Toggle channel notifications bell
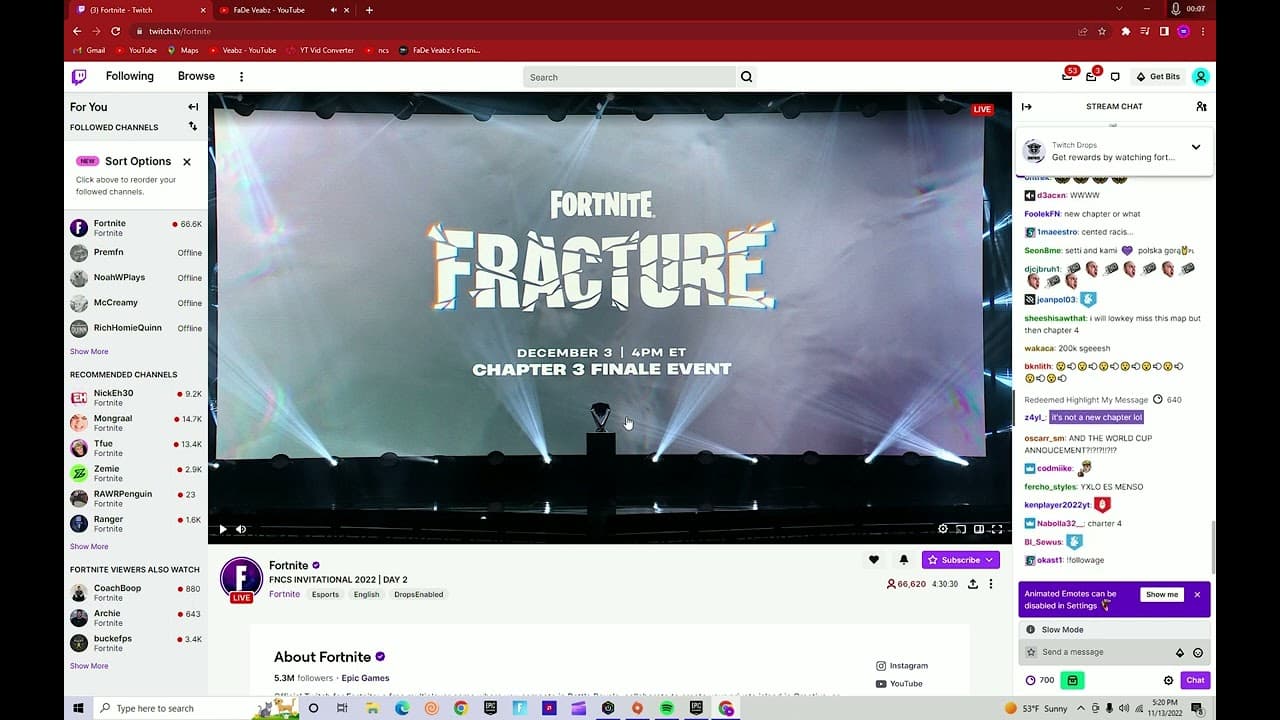 (904, 560)
